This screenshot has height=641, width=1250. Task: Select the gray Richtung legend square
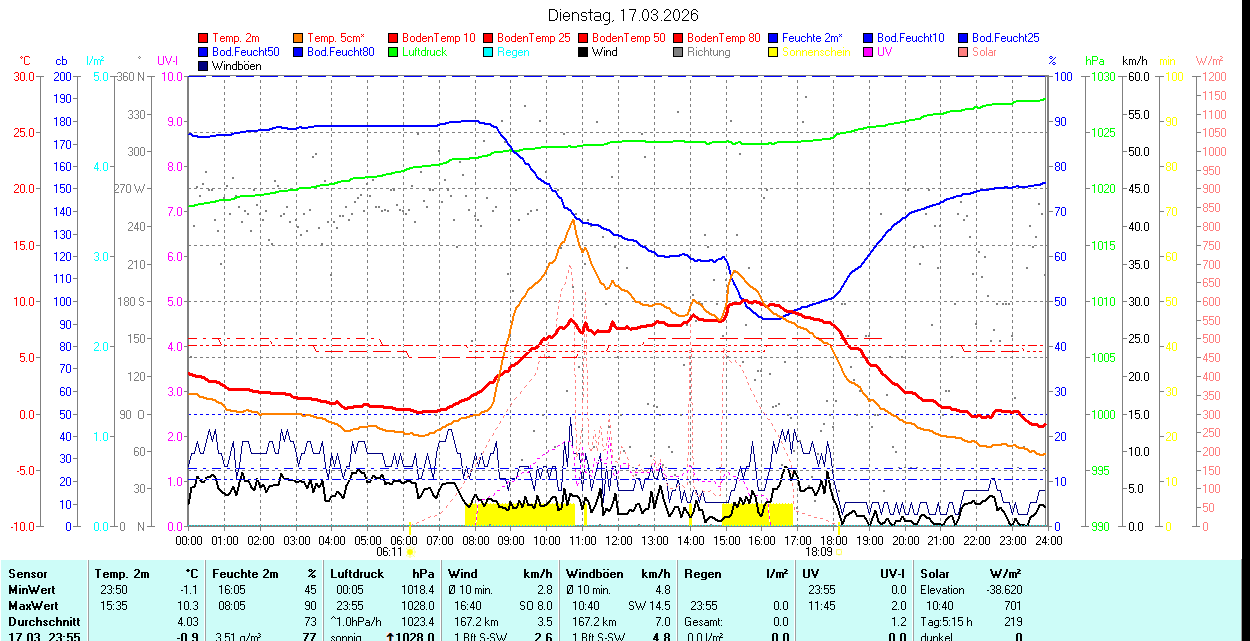tap(679, 52)
